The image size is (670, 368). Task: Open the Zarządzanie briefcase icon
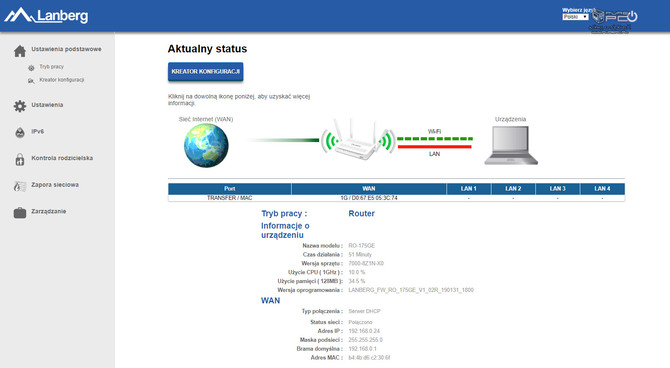click(20, 212)
